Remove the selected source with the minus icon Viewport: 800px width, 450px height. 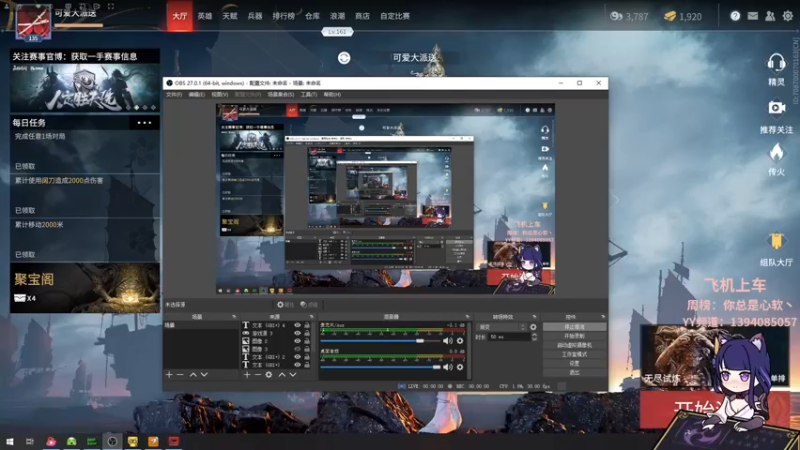(258, 375)
